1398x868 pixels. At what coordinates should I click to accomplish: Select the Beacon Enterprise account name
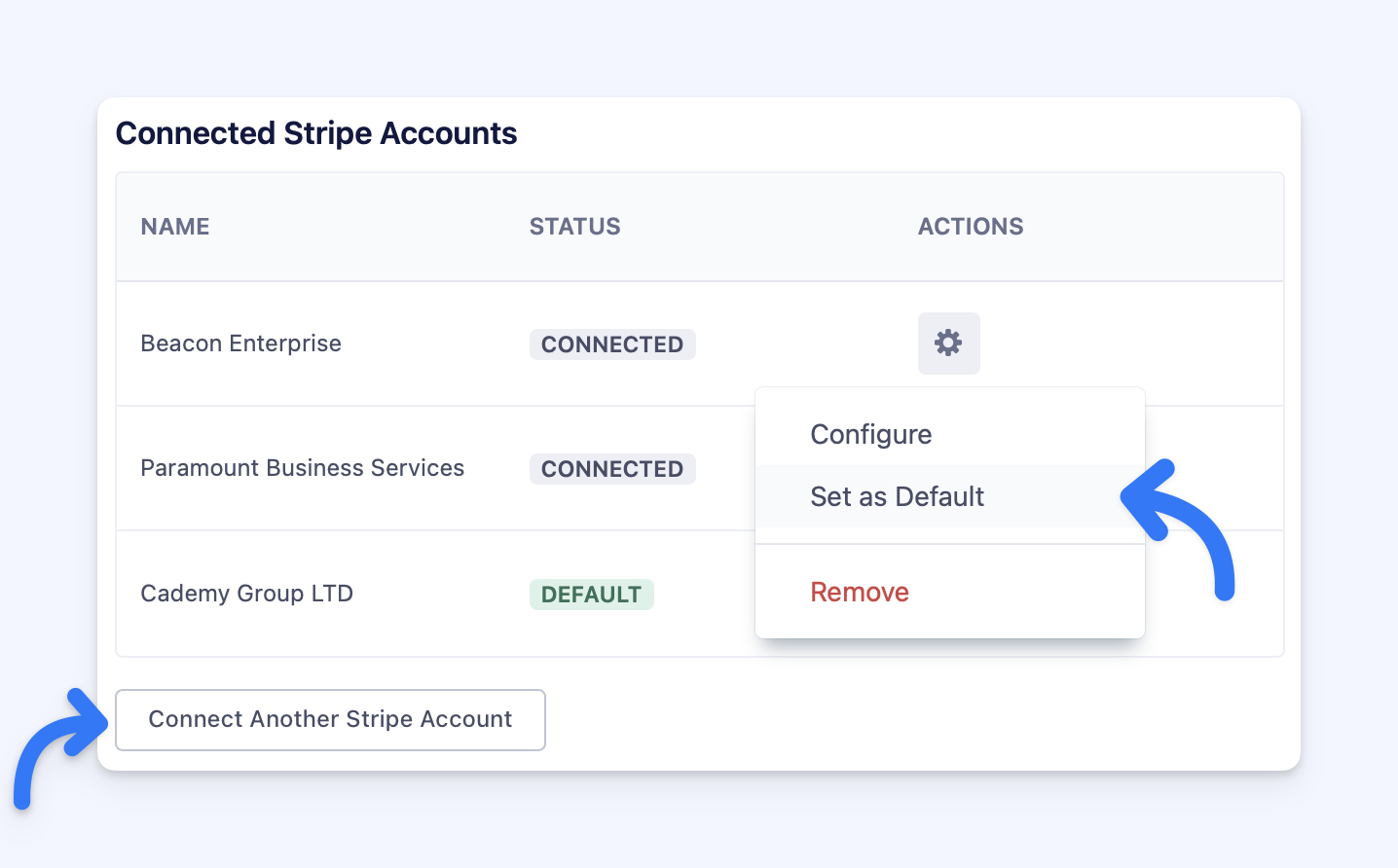[240, 344]
